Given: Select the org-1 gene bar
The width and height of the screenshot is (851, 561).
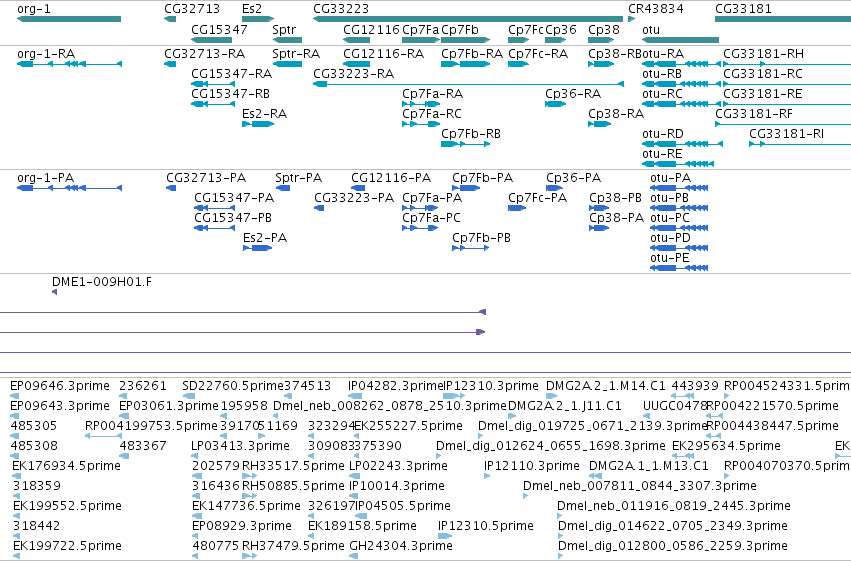Looking at the screenshot, I should [69, 19].
